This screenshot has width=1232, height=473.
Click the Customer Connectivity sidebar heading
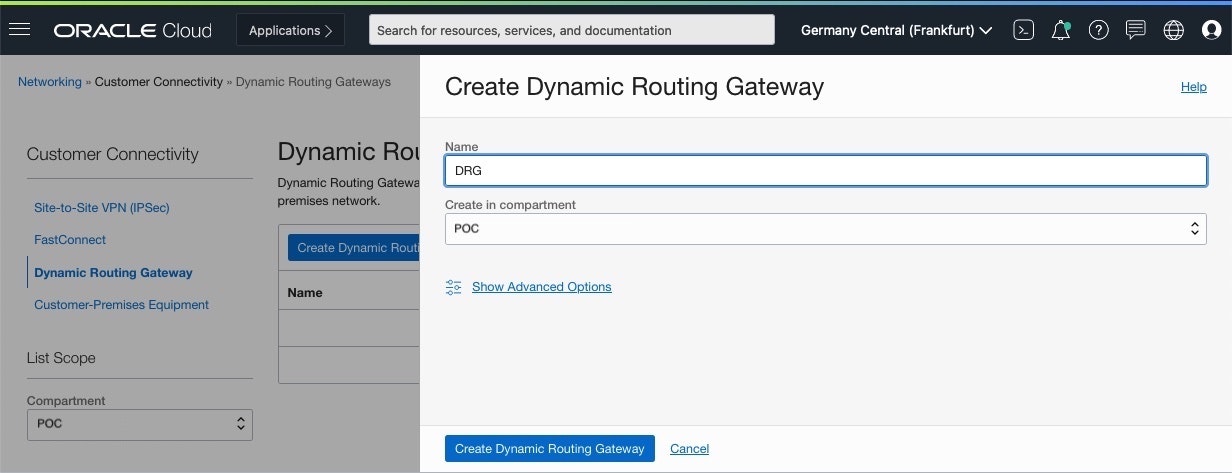tap(113, 154)
